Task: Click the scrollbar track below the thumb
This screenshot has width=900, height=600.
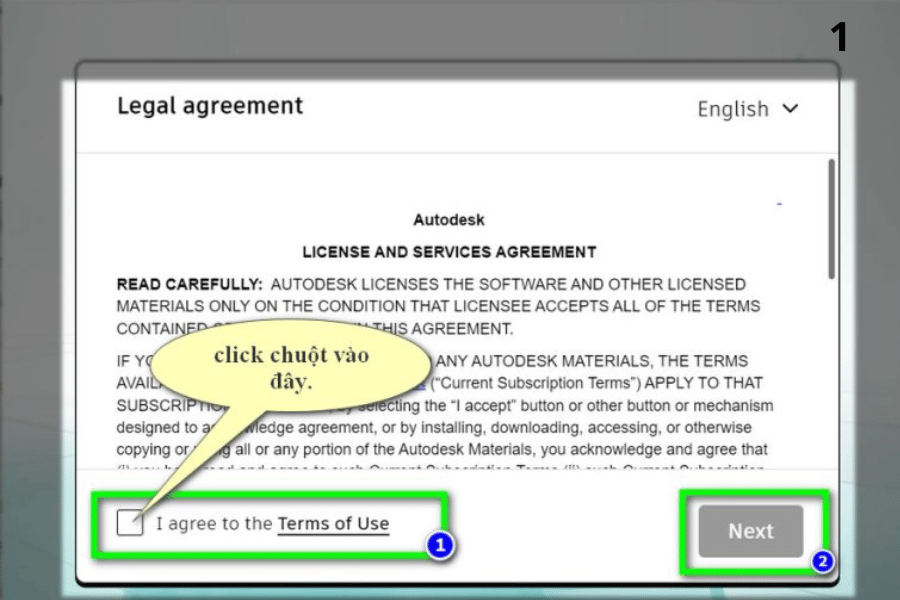Action: [831, 380]
